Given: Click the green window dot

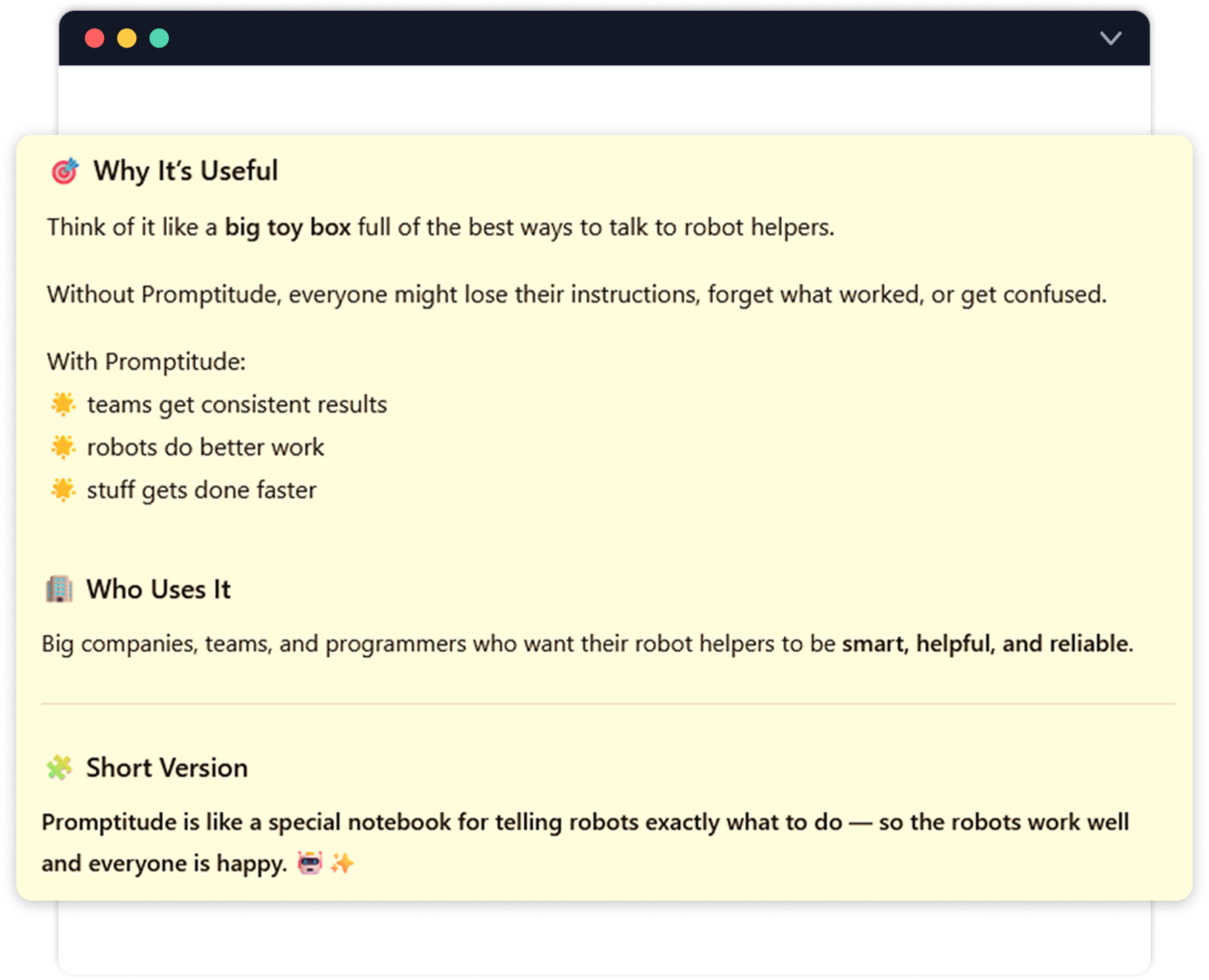Looking at the screenshot, I should 159,38.
